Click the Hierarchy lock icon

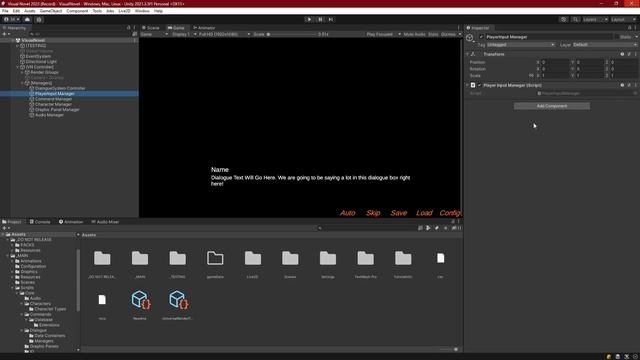pyautogui.click(x=129, y=28)
